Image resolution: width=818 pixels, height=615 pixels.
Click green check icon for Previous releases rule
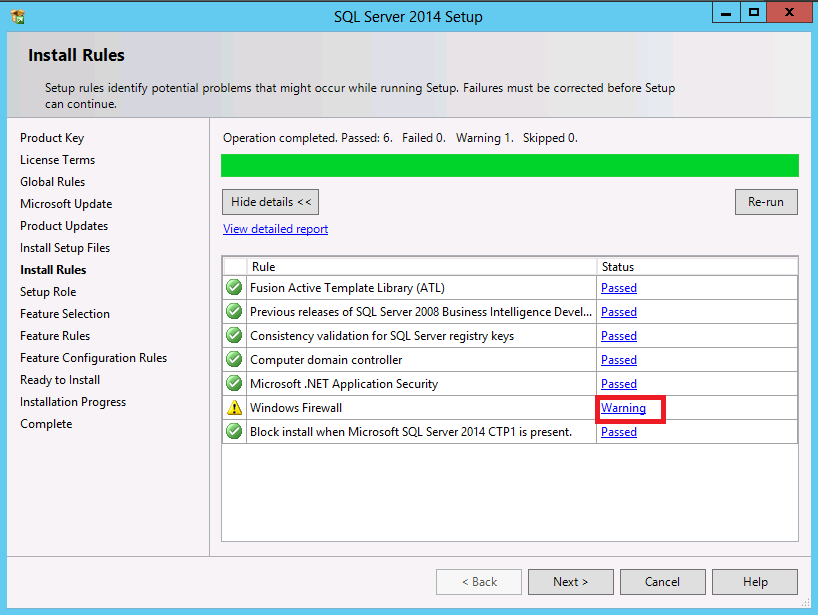point(234,311)
